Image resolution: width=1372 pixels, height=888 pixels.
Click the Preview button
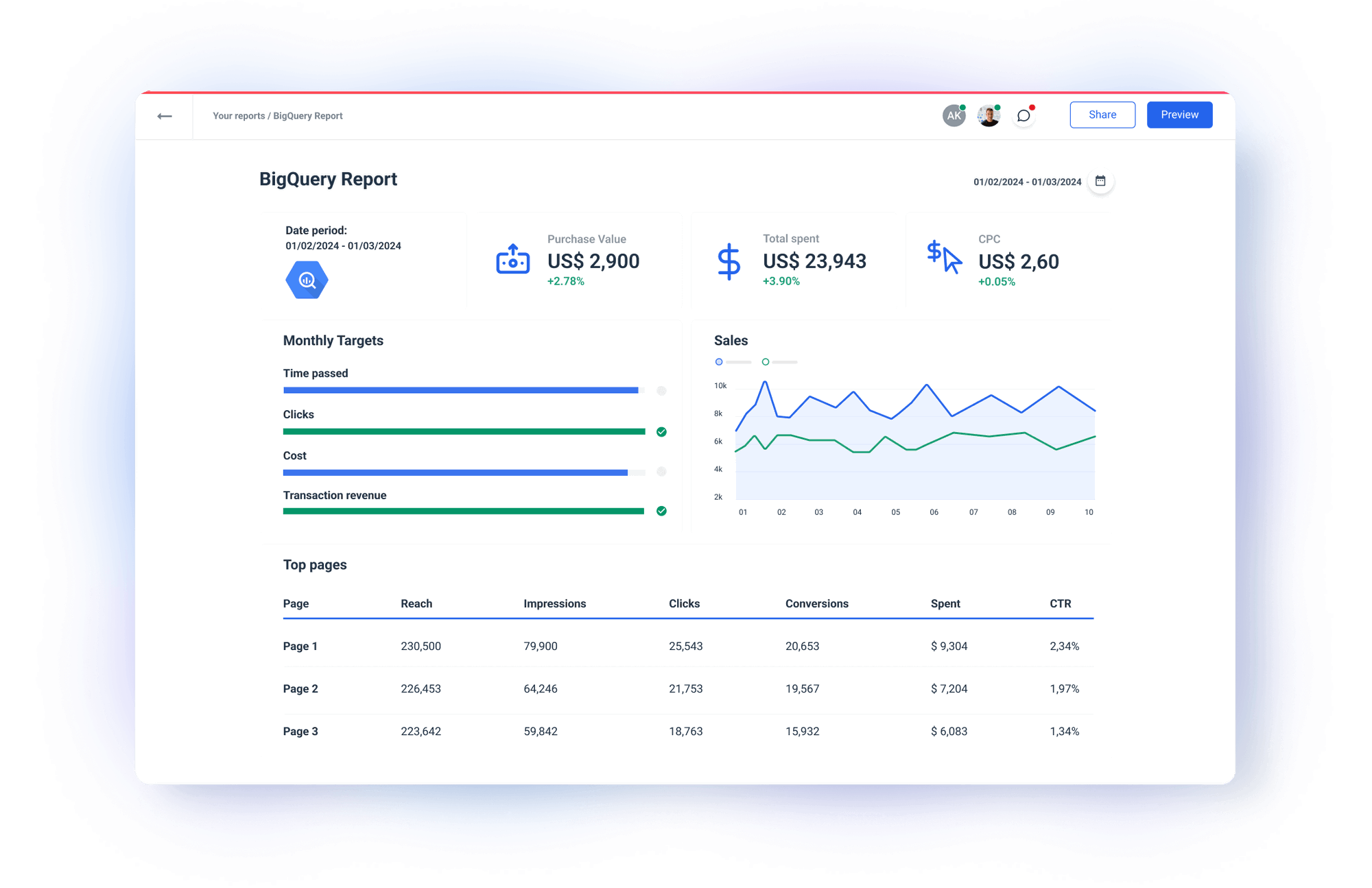point(1179,115)
